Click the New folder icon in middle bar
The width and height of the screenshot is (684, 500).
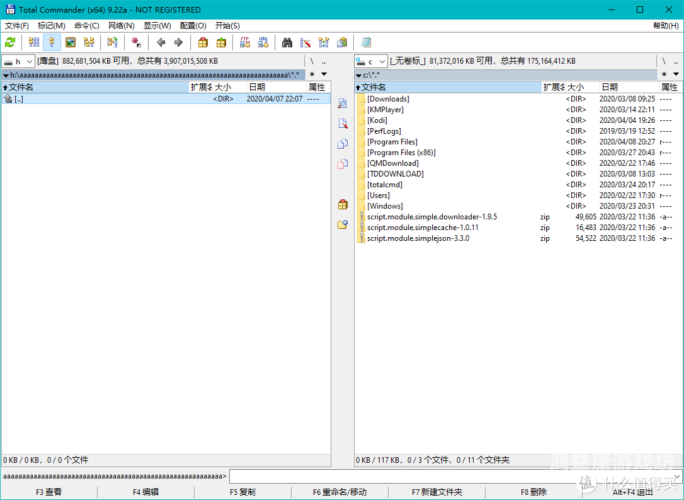(343, 224)
